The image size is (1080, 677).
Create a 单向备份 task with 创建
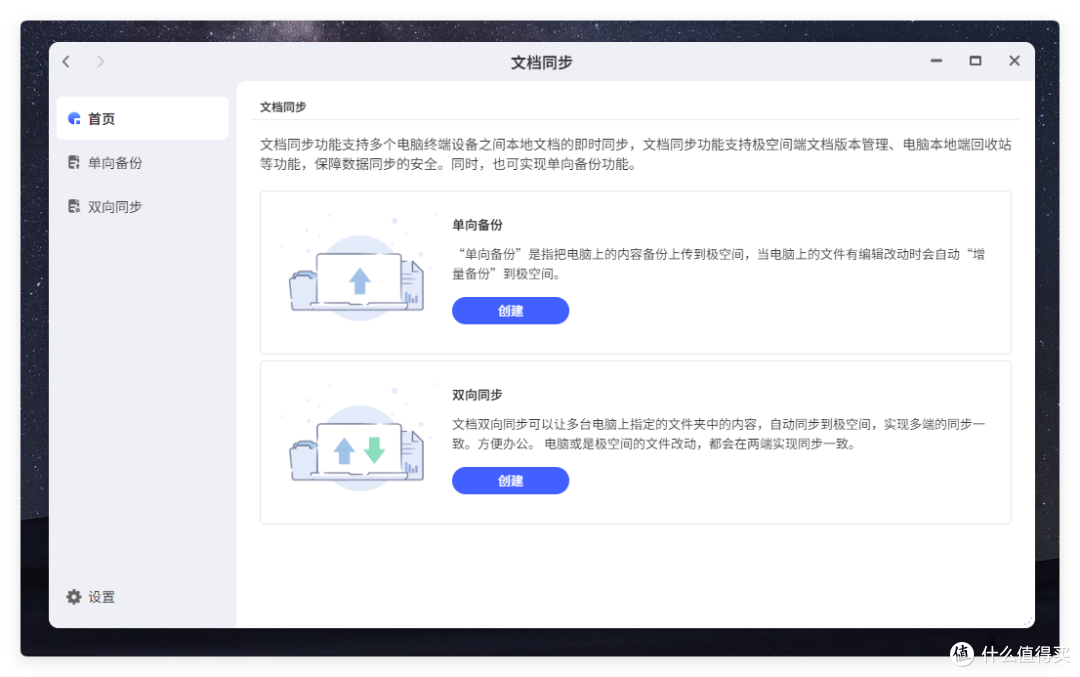[510, 311]
